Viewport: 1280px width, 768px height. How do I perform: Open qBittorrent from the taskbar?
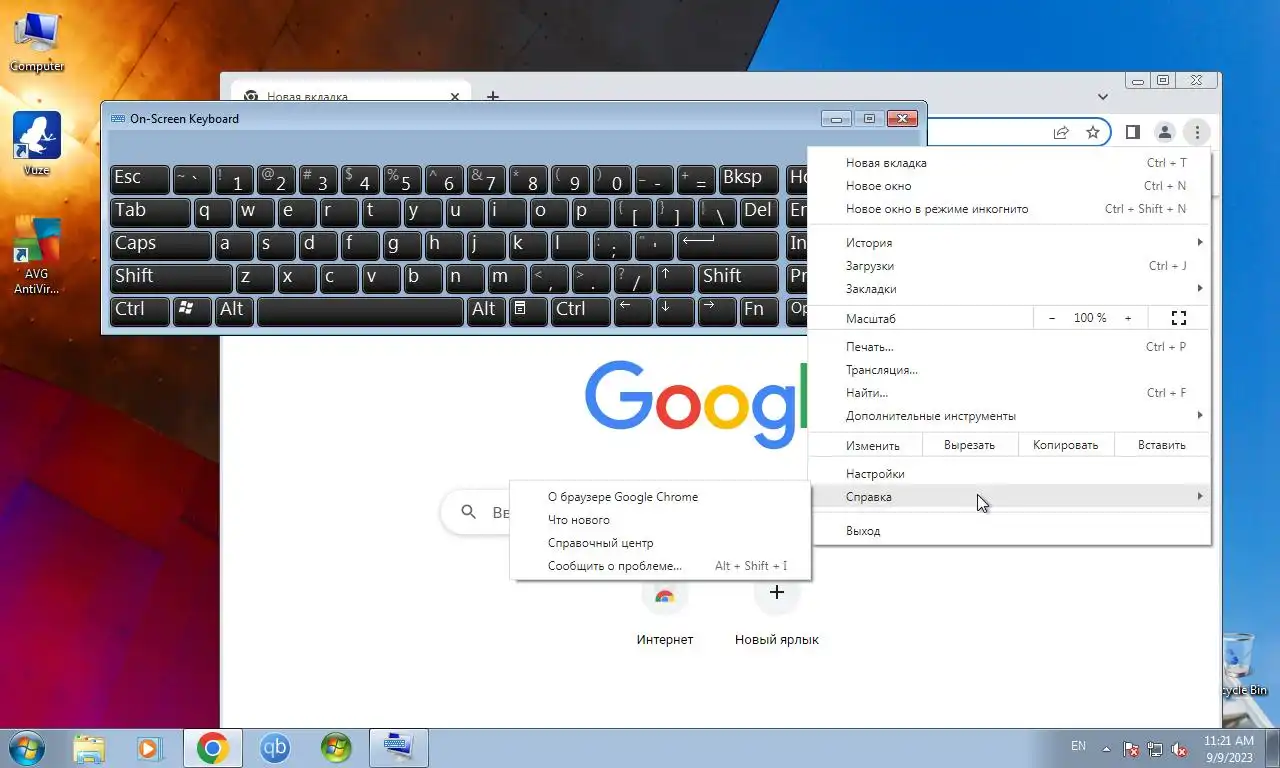(x=274, y=748)
